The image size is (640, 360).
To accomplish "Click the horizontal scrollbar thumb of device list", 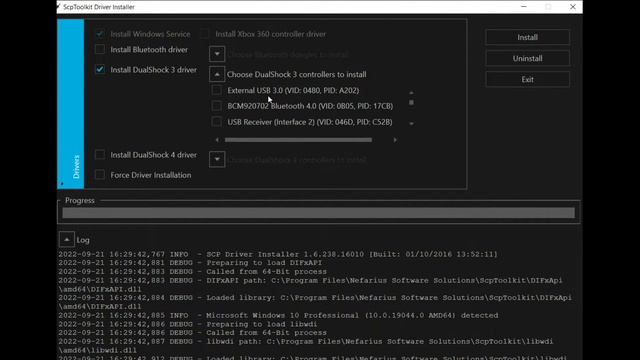I will (x=298, y=140).
